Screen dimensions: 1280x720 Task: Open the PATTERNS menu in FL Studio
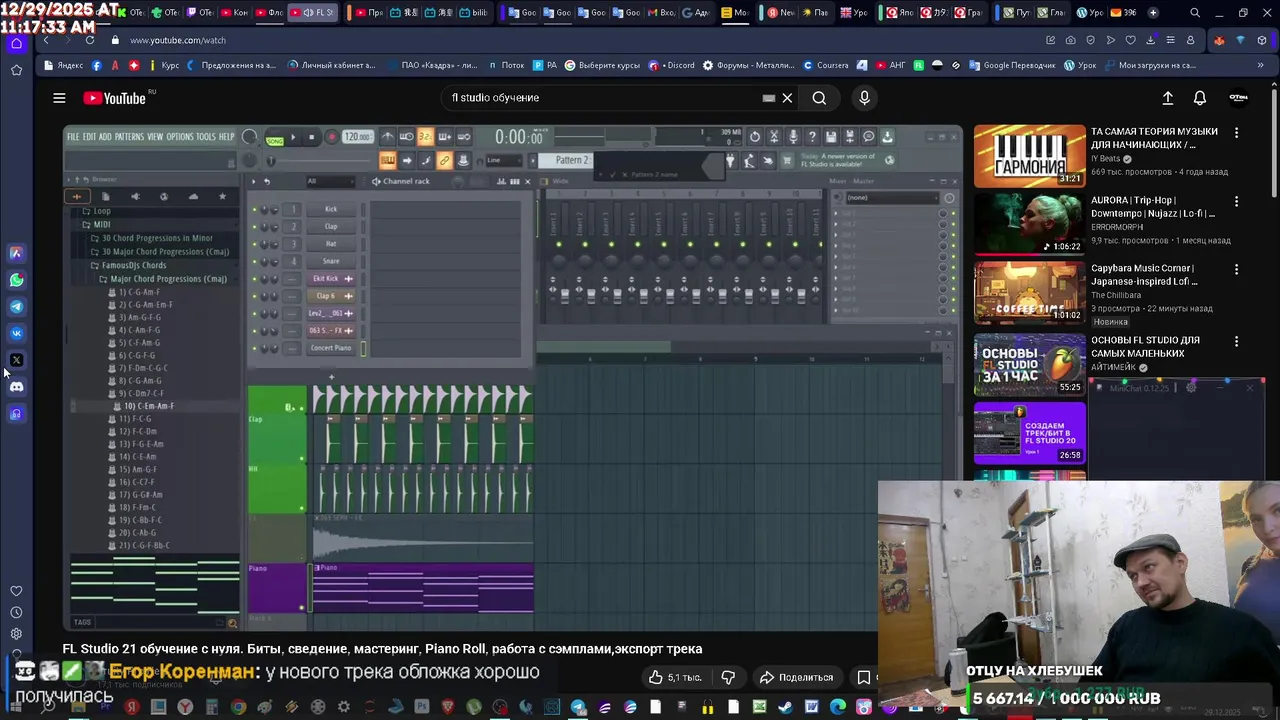click(129, 137)
